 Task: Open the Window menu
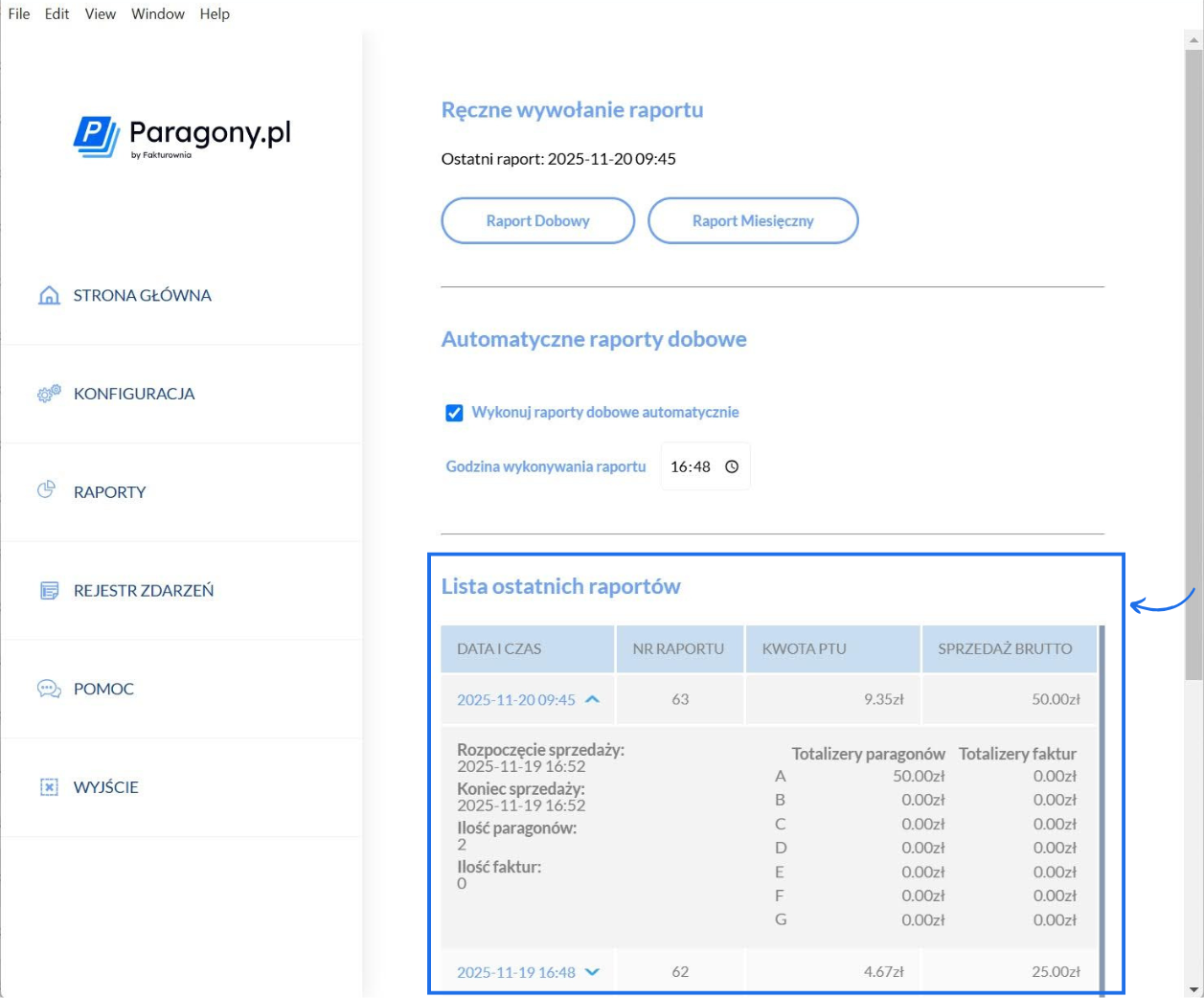[x=158, y=13]
